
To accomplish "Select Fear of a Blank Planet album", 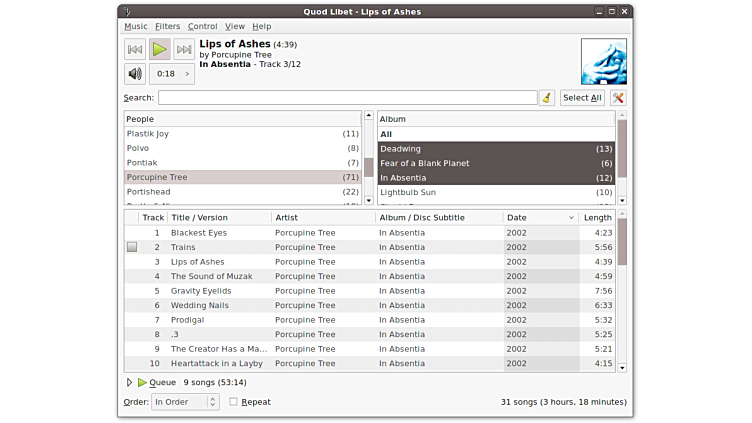I will (496, 163).
